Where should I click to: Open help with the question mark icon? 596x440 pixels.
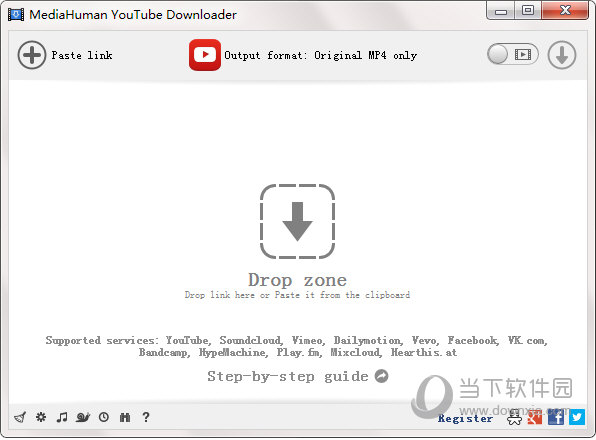(146, 417)
